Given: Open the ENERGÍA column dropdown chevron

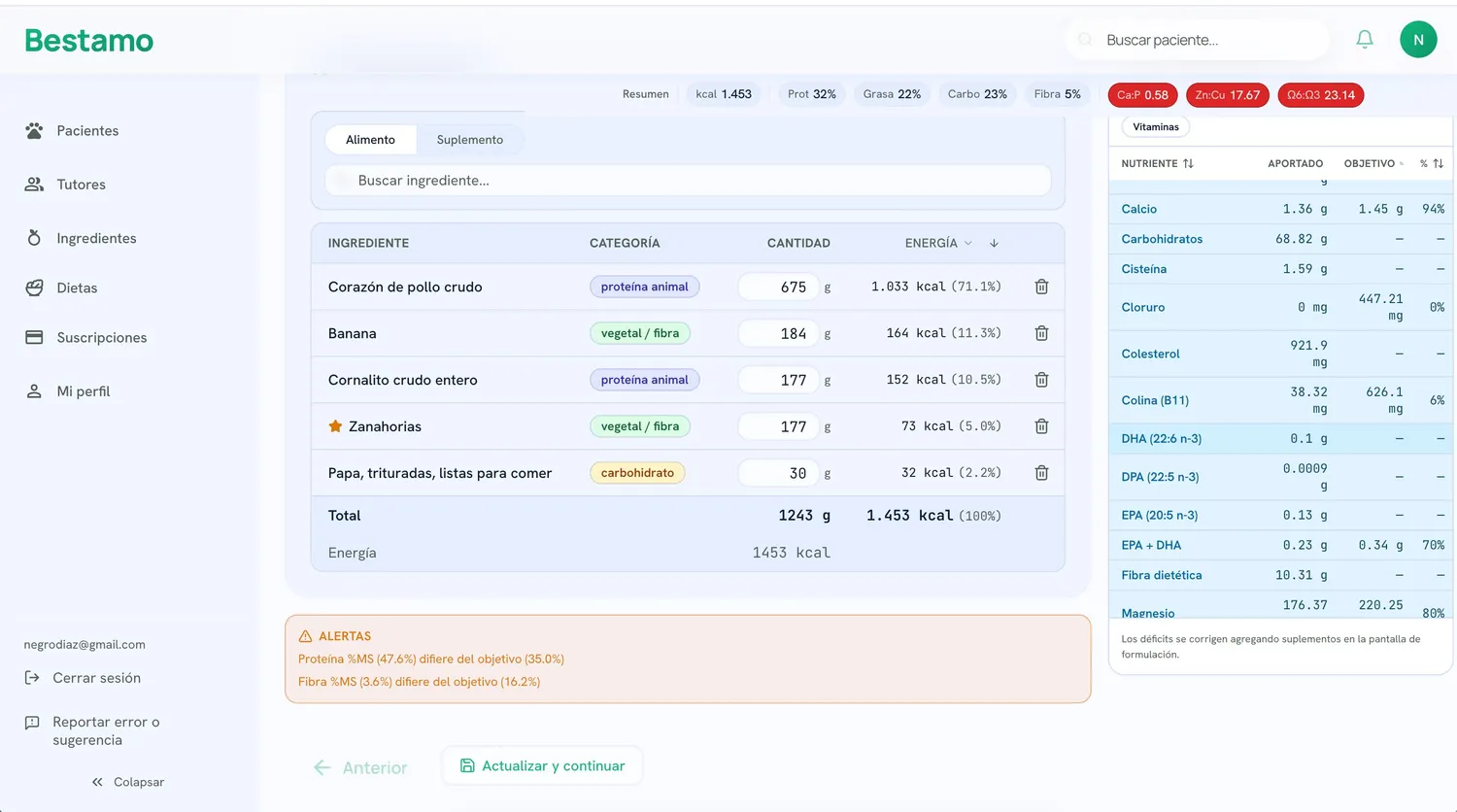Looking at the screenshot, I should click(x=968, y=243).
